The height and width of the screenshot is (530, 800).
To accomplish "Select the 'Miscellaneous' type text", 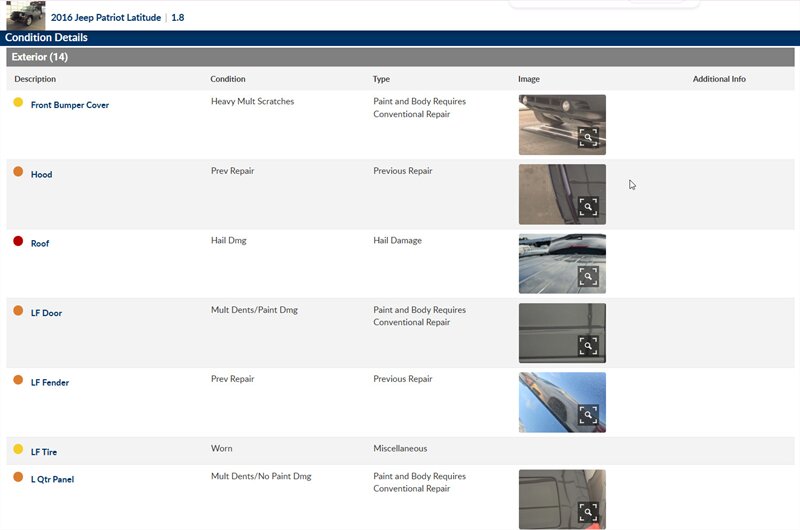I will [x=400, y=448].
